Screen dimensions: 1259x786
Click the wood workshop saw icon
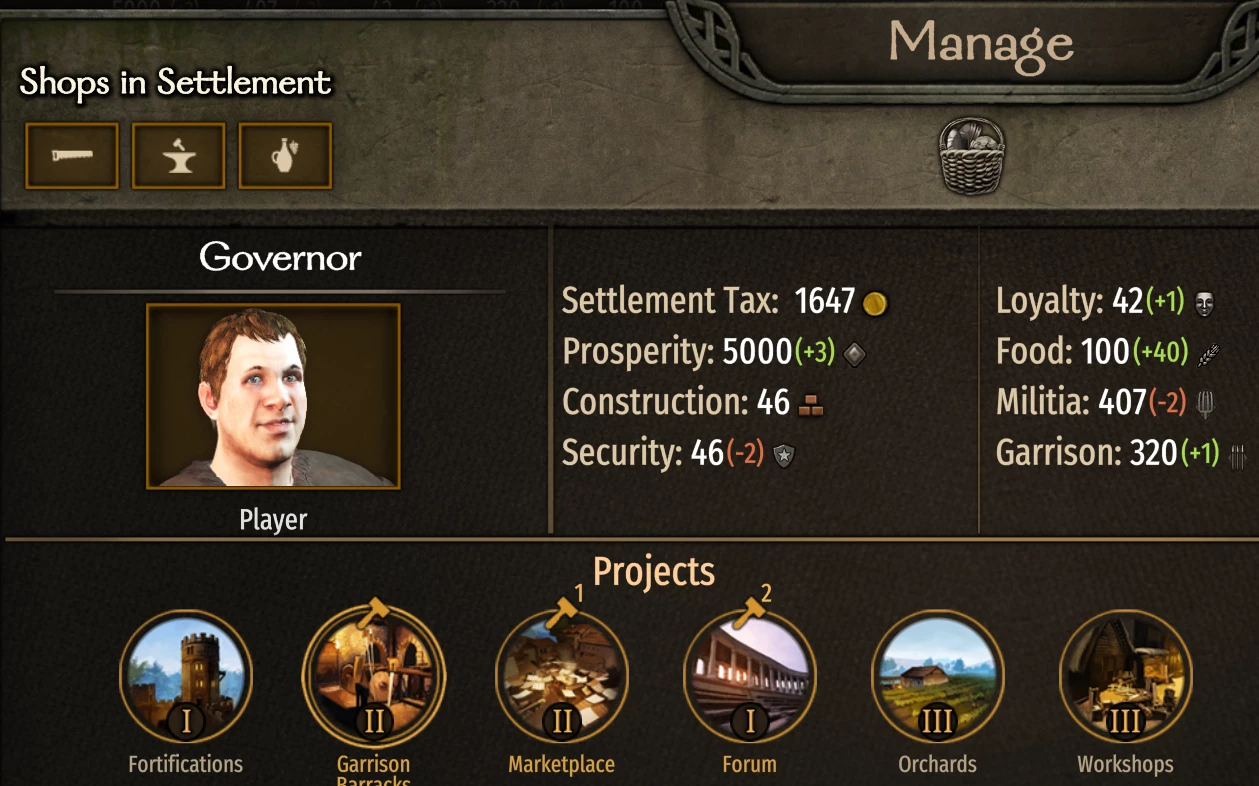tap(72, 155)
